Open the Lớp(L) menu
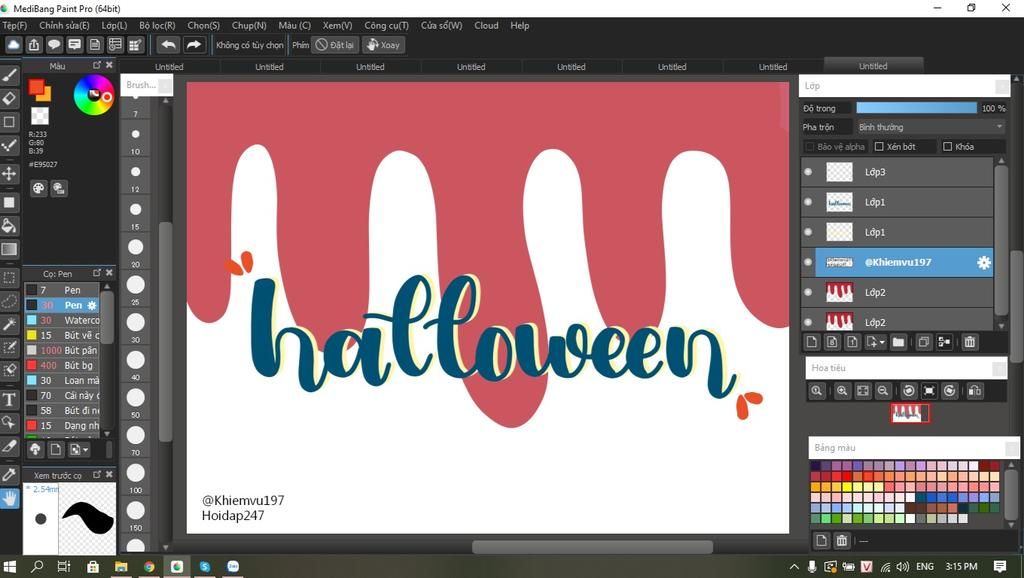This screenshot has width=1024, height=578. click(114, 25)
